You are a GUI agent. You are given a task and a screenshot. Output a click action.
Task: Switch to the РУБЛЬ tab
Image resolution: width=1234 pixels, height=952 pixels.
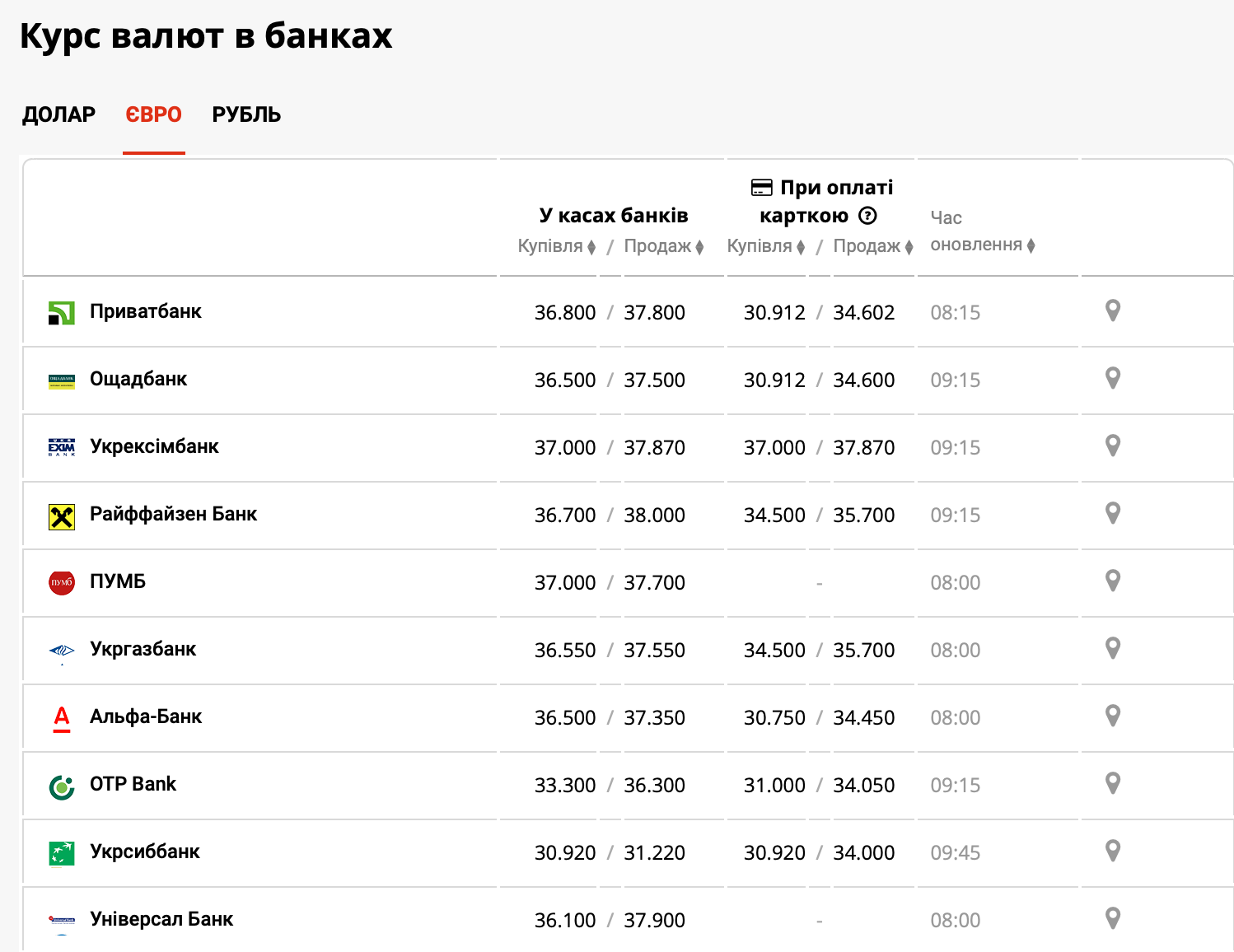246,114
